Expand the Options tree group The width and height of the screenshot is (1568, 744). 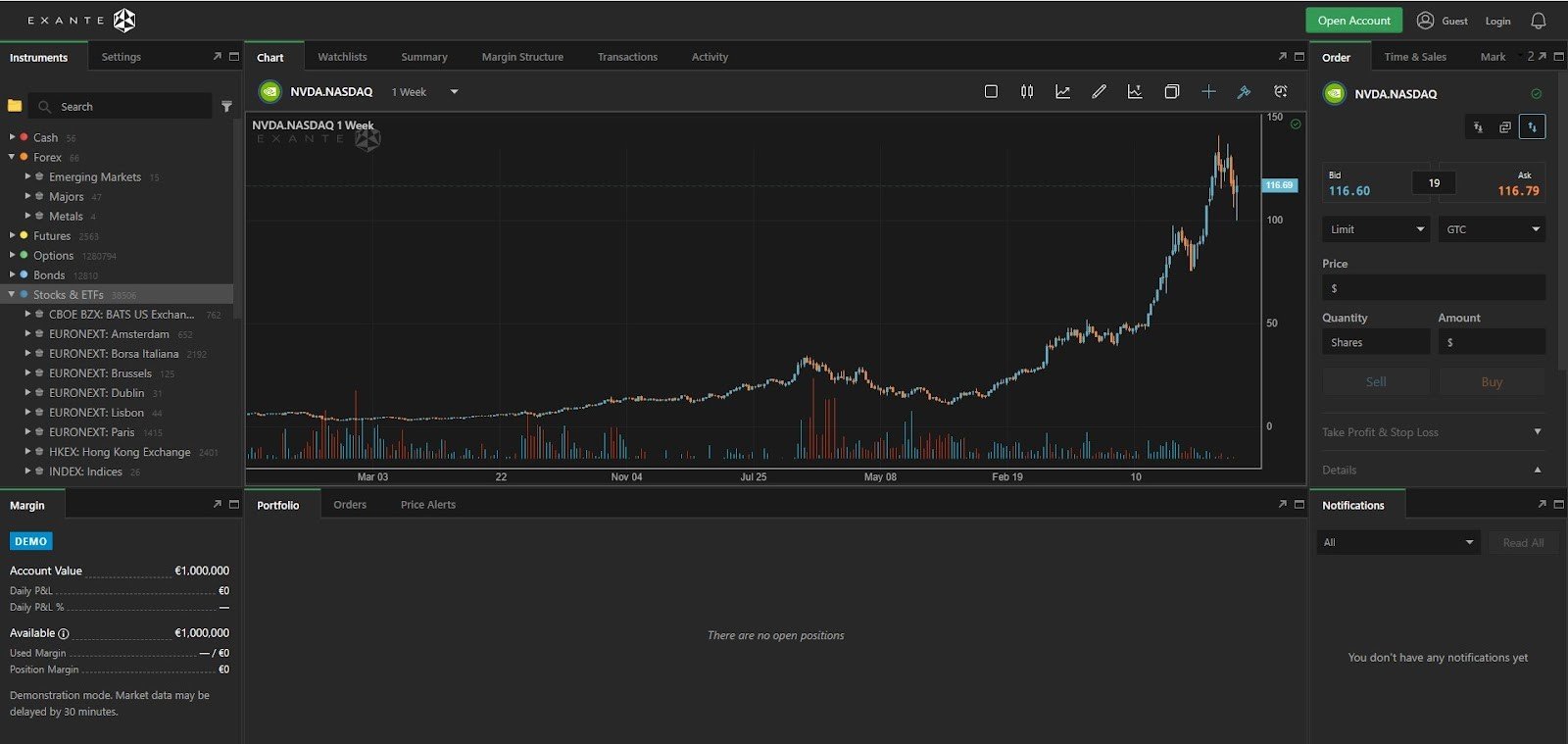(x=12, y=255)
